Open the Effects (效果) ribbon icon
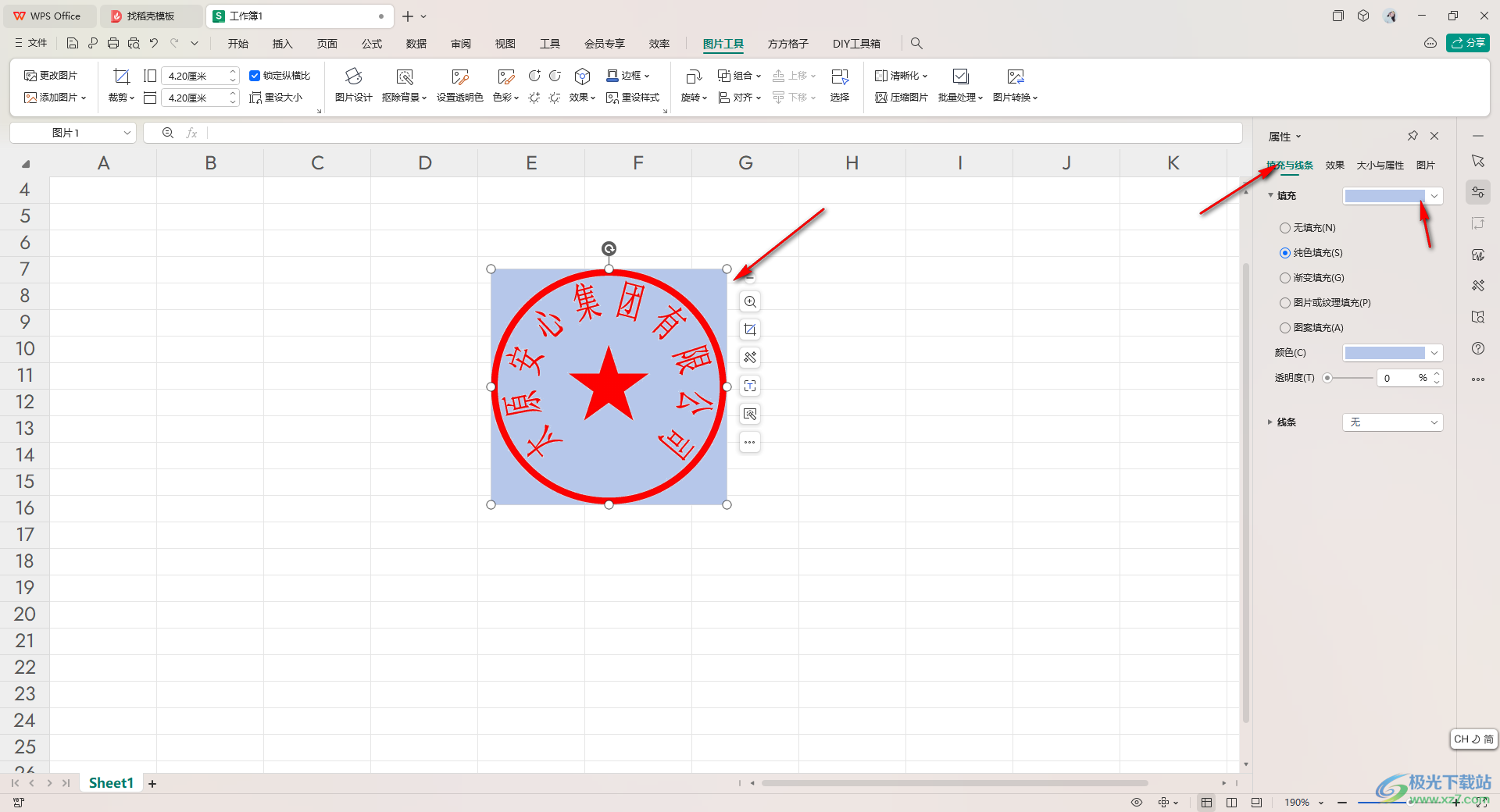The height and width of the screenshot is (812, 1500). (582, 77)
